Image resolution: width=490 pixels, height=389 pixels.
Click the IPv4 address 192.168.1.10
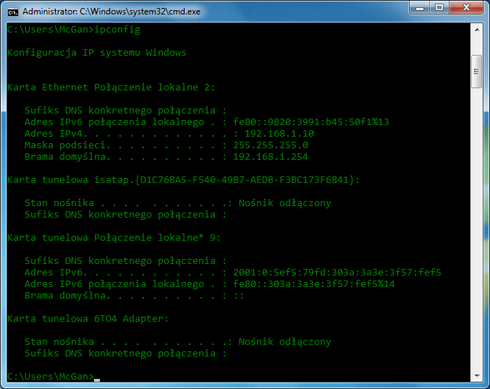point(279,134)
